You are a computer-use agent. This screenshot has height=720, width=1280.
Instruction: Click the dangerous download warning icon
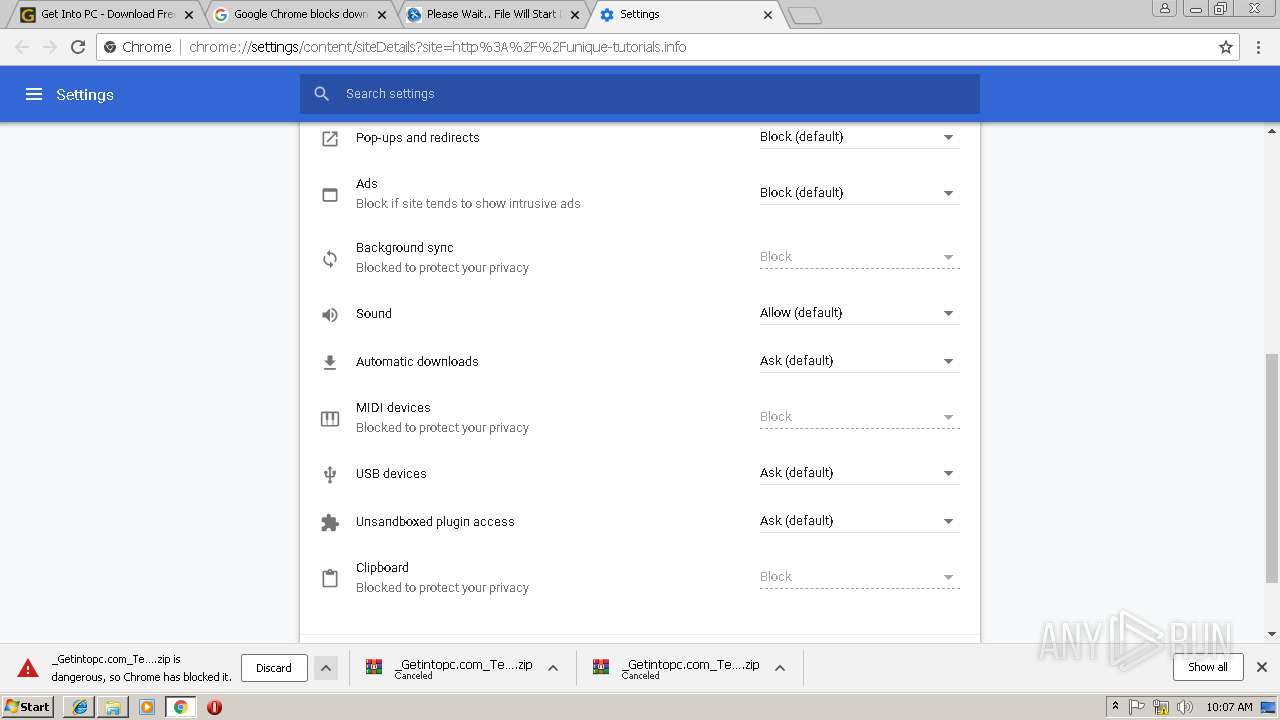point(28,668)
